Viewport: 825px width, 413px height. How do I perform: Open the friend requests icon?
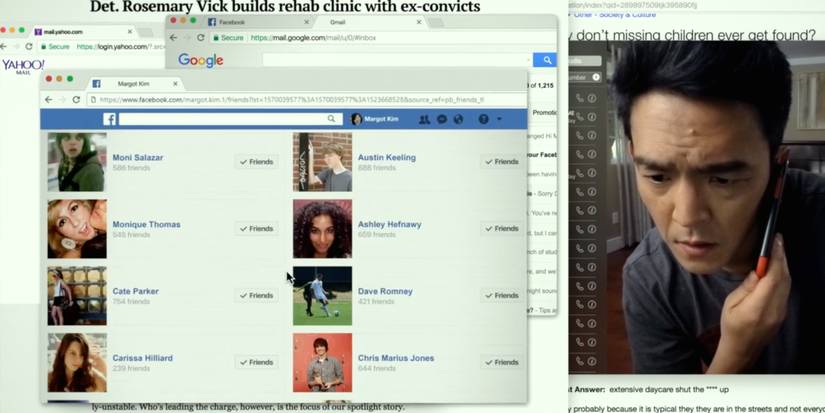point(425,119)
